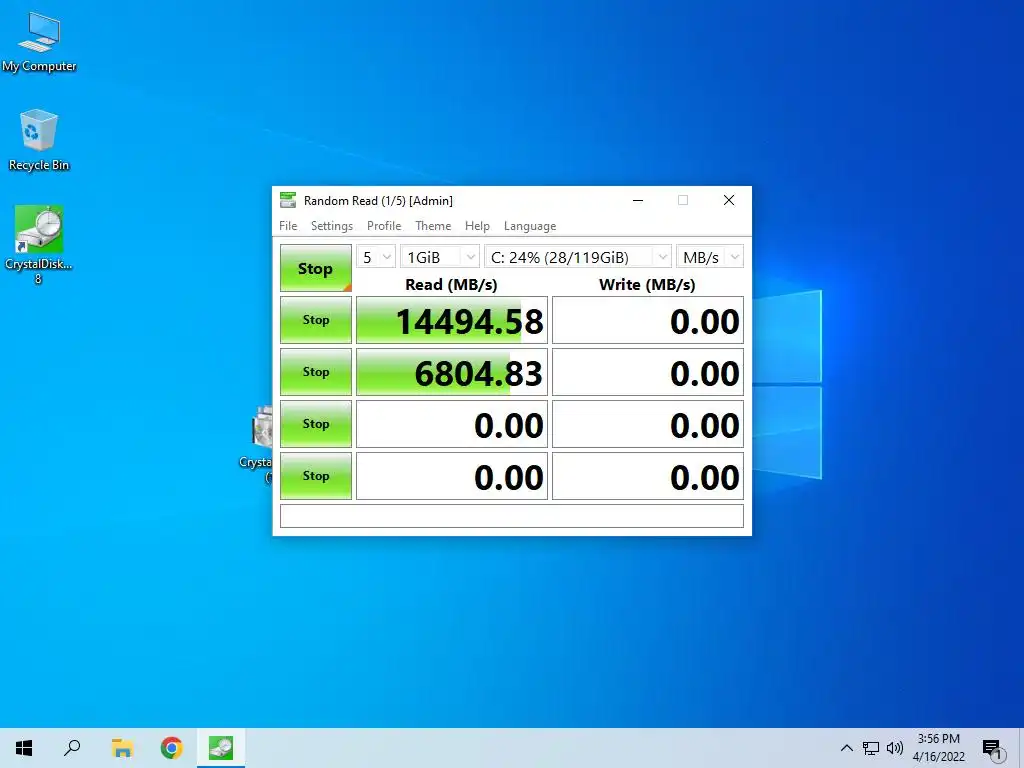The height and width of the screenshot is (768, 1024).
Task: Show hidden system tray icons
Action: click(846, 748)
